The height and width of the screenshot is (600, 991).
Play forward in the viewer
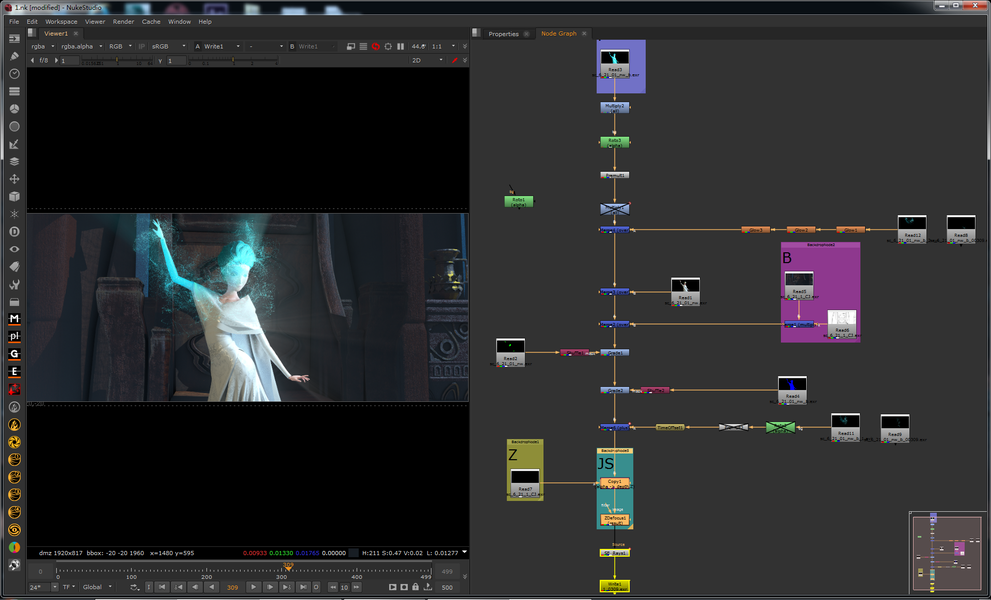[x=253, y=587]
